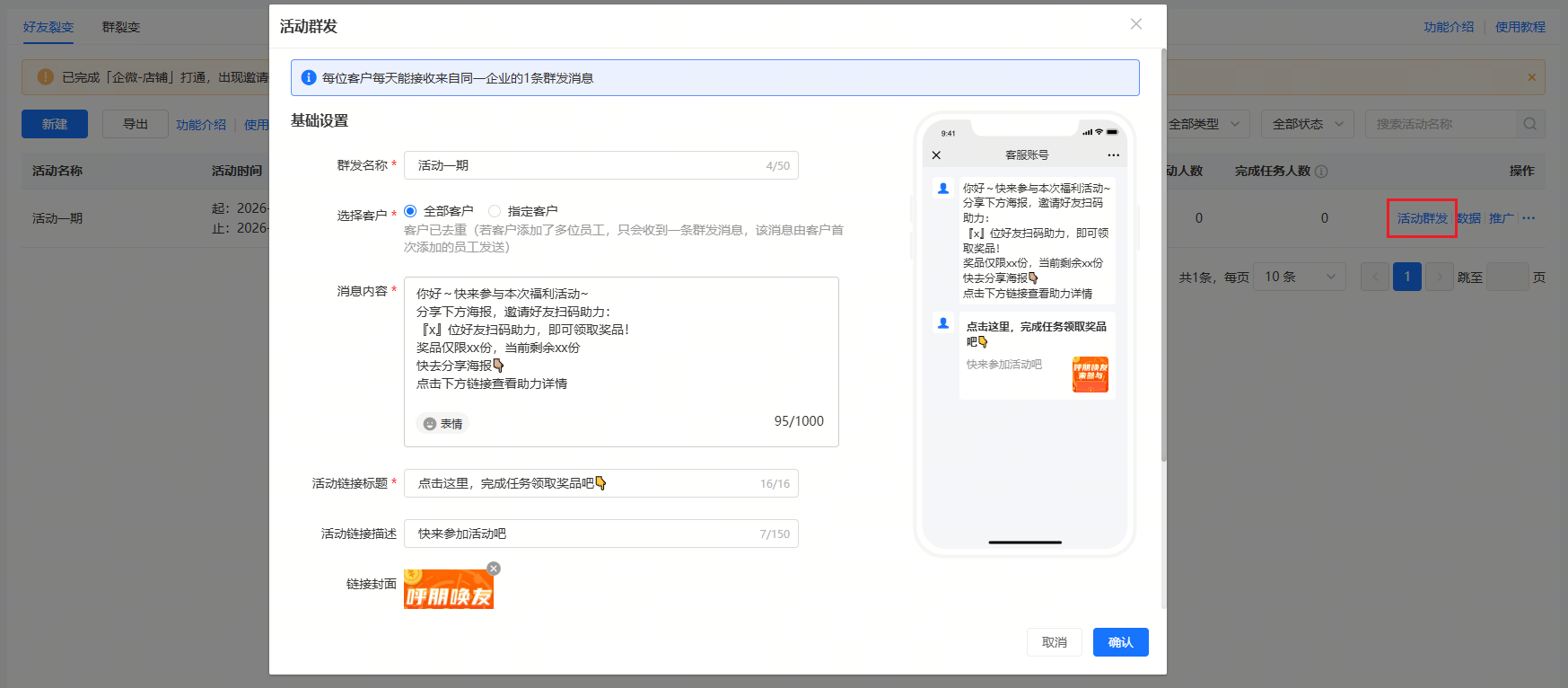Open the 功能介绍 link at top right

[x=1449, y=27]
